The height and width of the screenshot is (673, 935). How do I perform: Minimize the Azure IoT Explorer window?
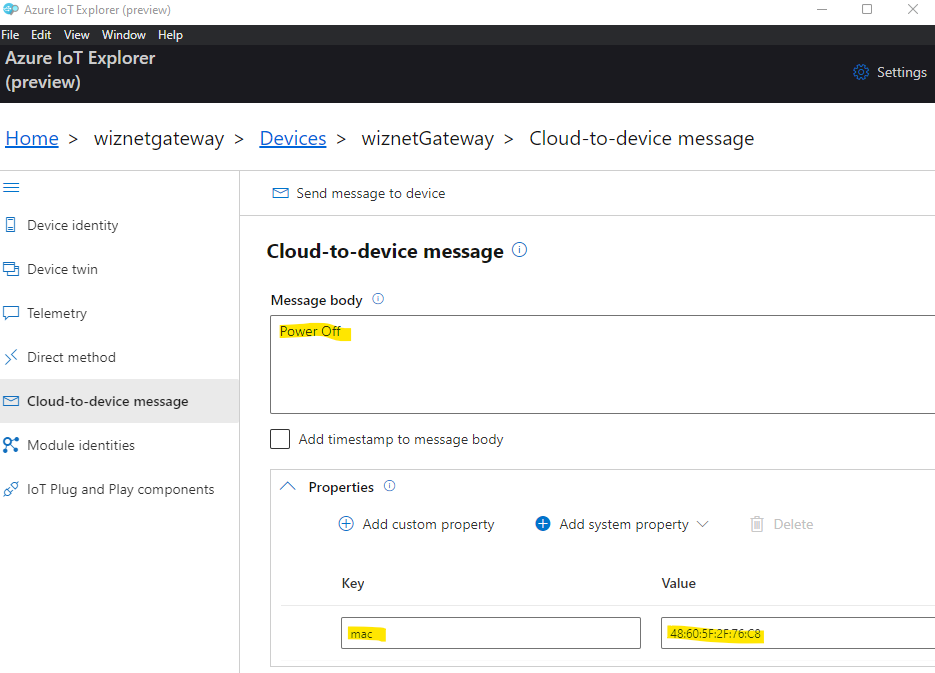point(822,10)
